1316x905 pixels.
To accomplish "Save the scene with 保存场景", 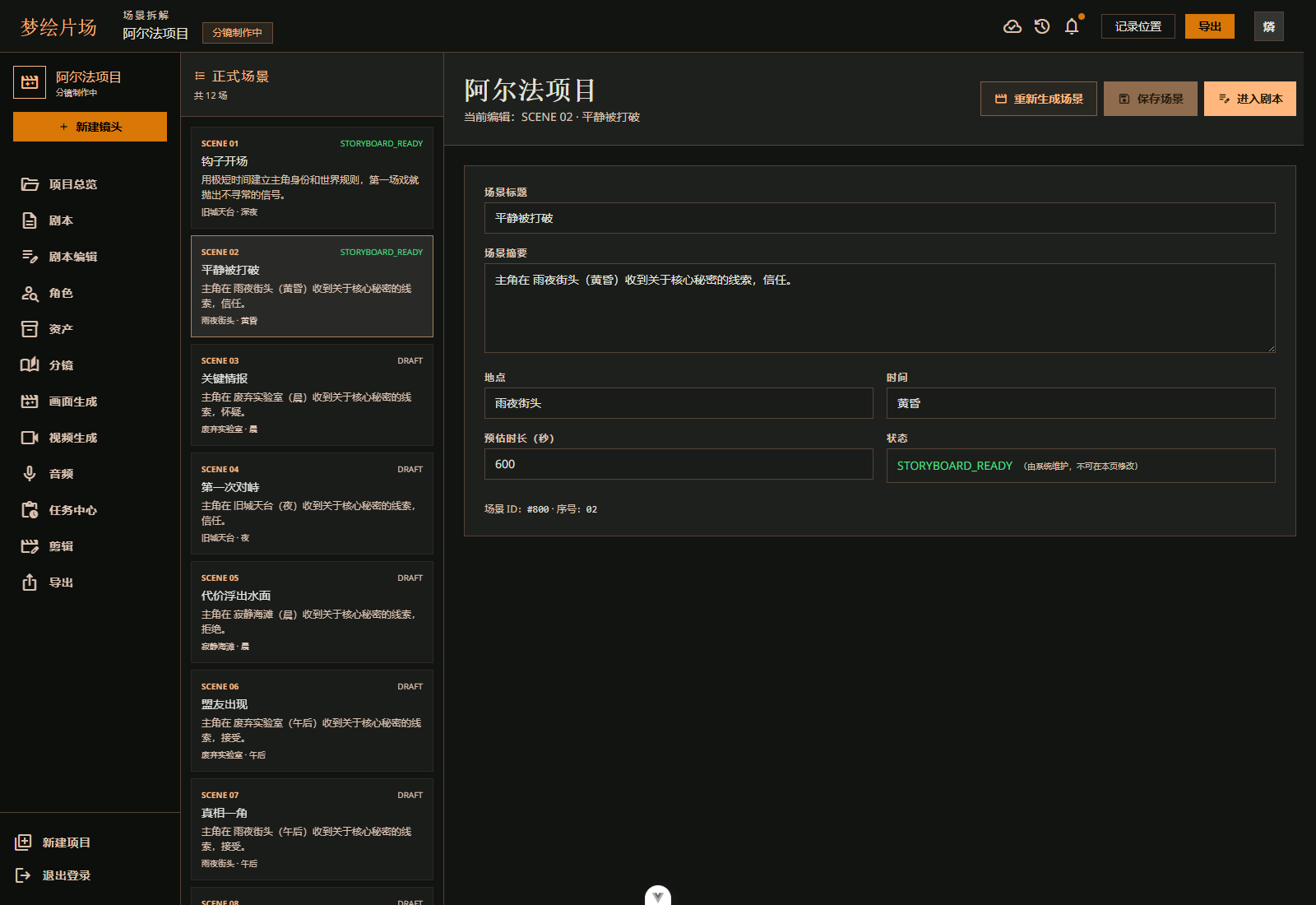I will [1151, 99].
